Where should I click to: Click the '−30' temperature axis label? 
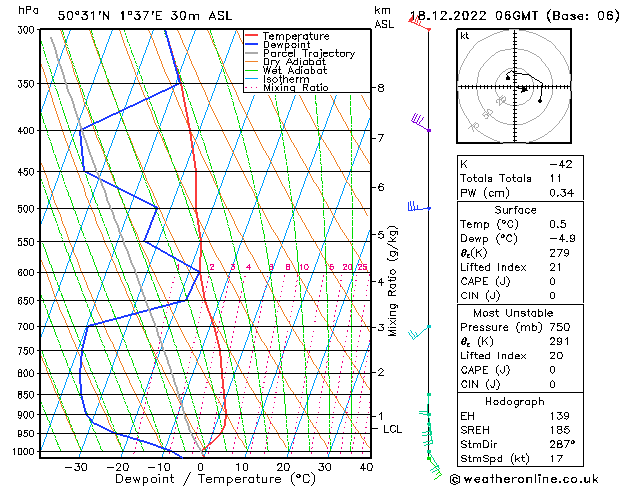[x=76, y=467]
